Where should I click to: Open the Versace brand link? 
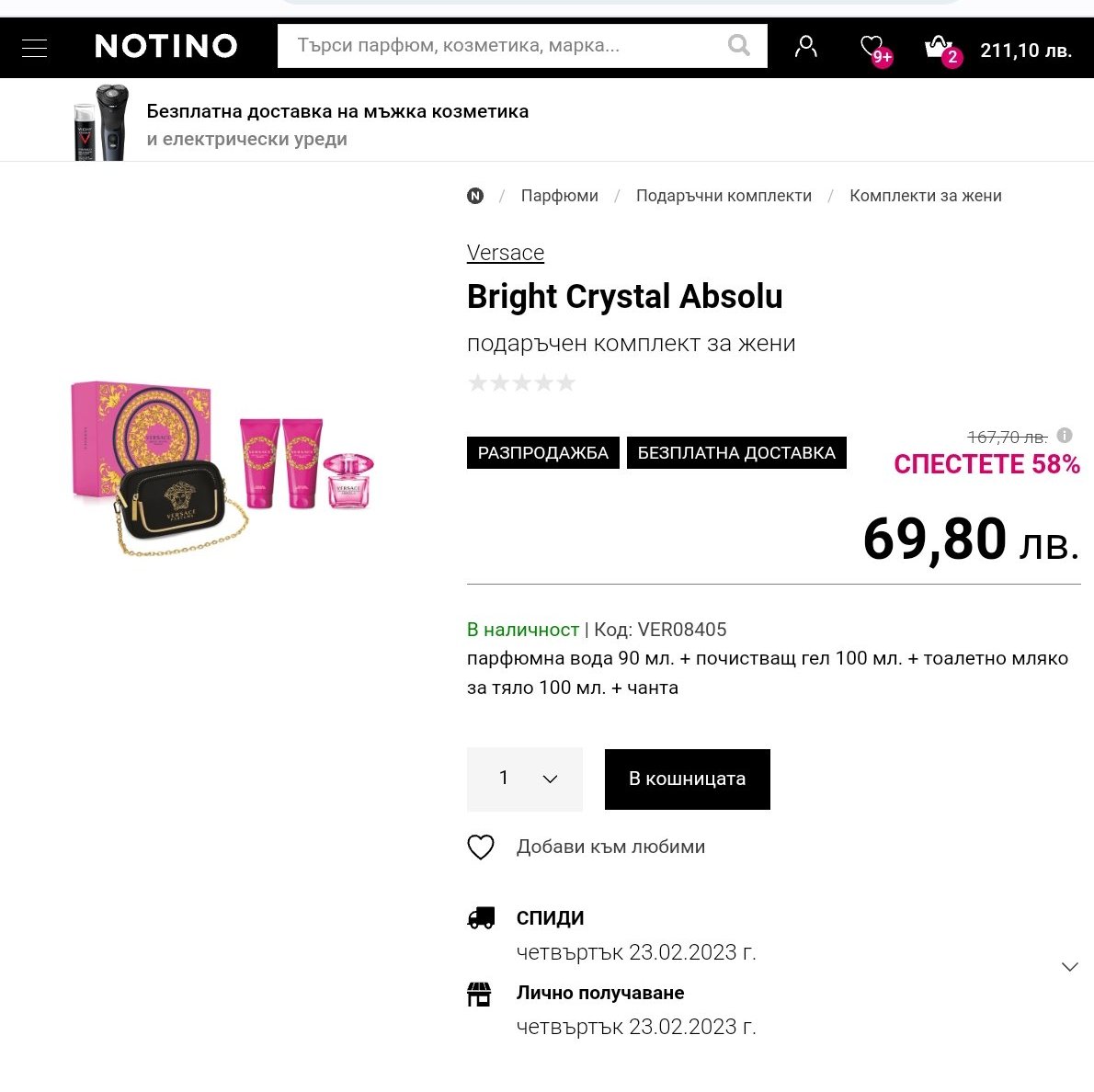tap(506, 253)
